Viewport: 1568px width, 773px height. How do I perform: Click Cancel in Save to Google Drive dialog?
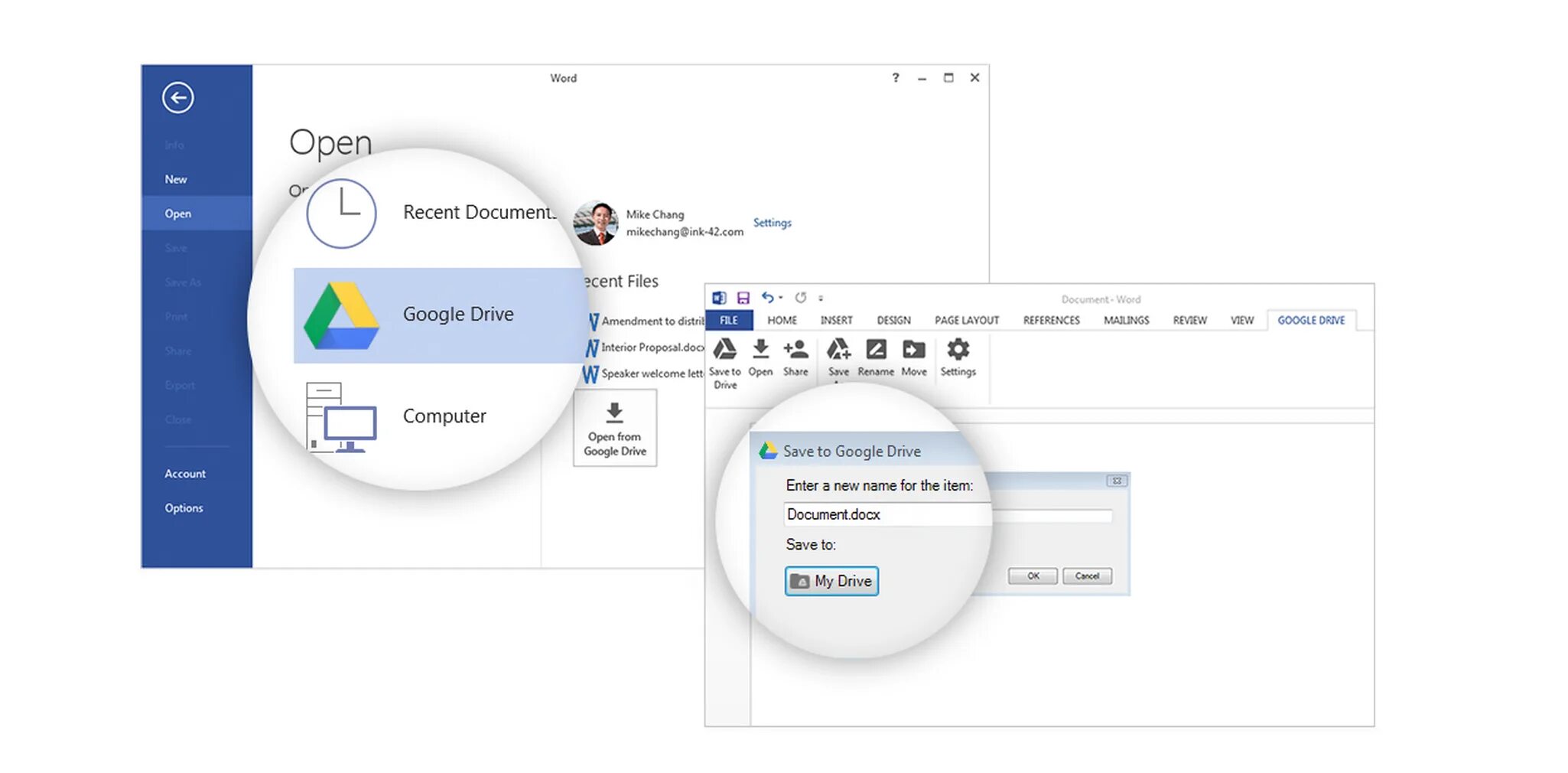click(x=1087, y=576)
